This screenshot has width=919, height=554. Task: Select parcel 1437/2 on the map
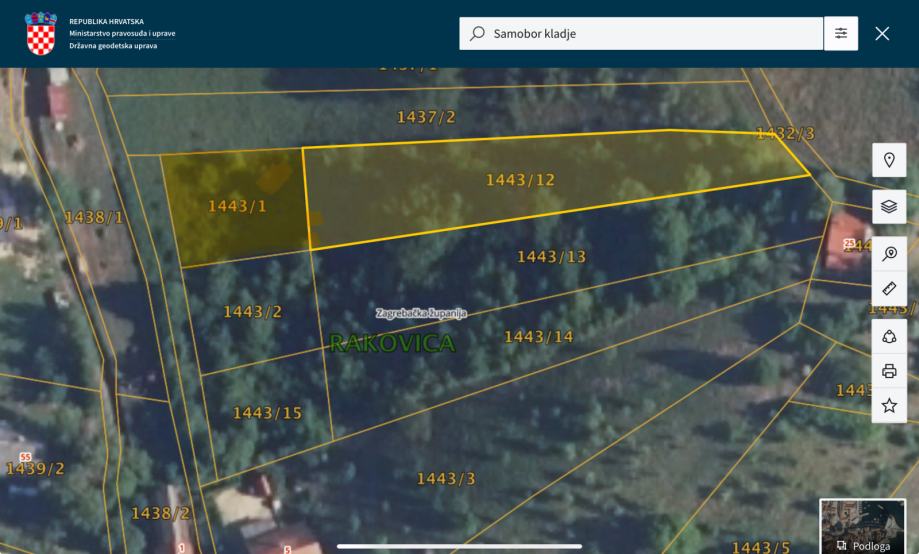426,117
